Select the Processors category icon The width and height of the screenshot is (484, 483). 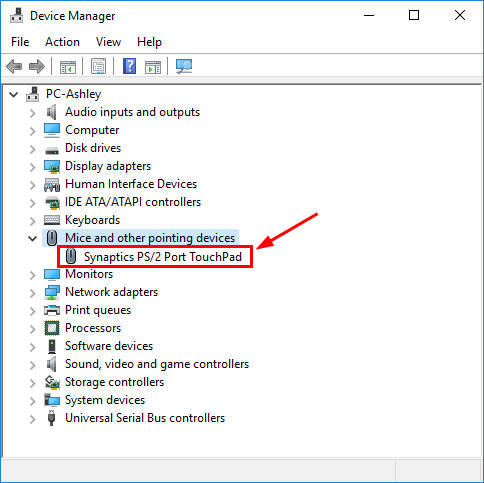[52, 328]
